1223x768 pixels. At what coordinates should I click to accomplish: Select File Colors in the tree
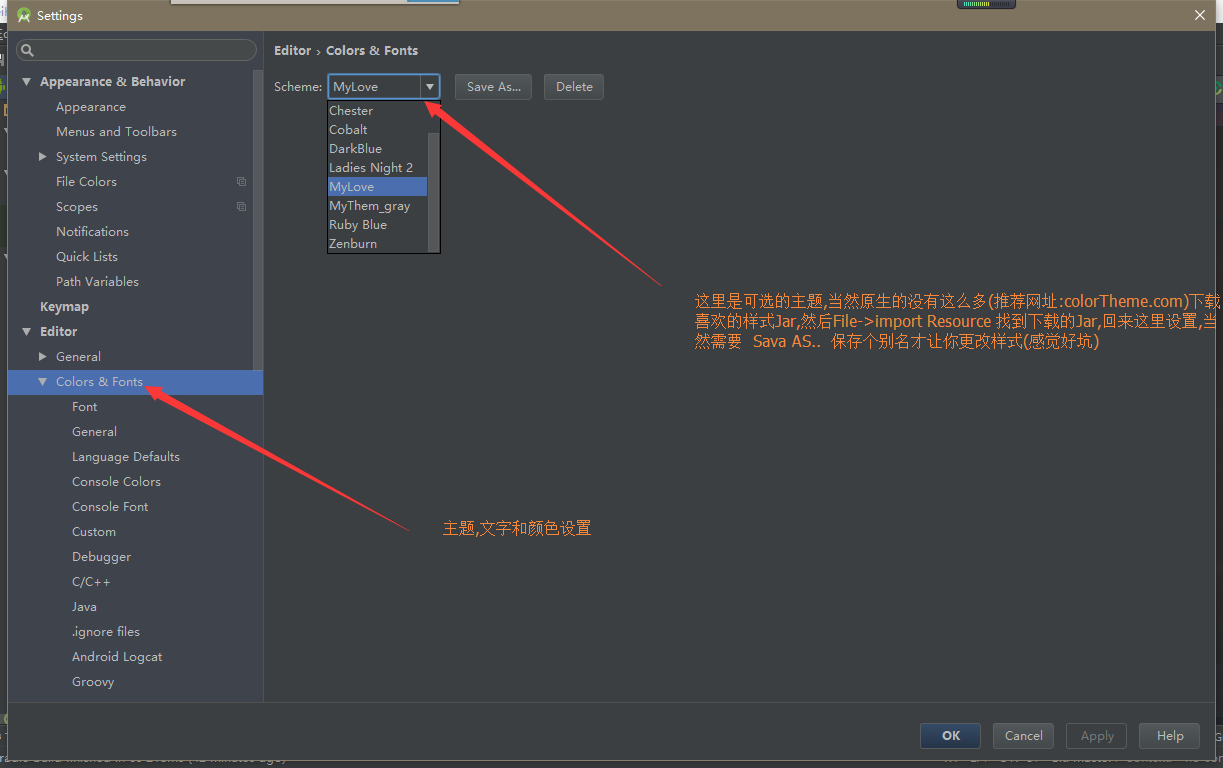[x=86, y=182]
